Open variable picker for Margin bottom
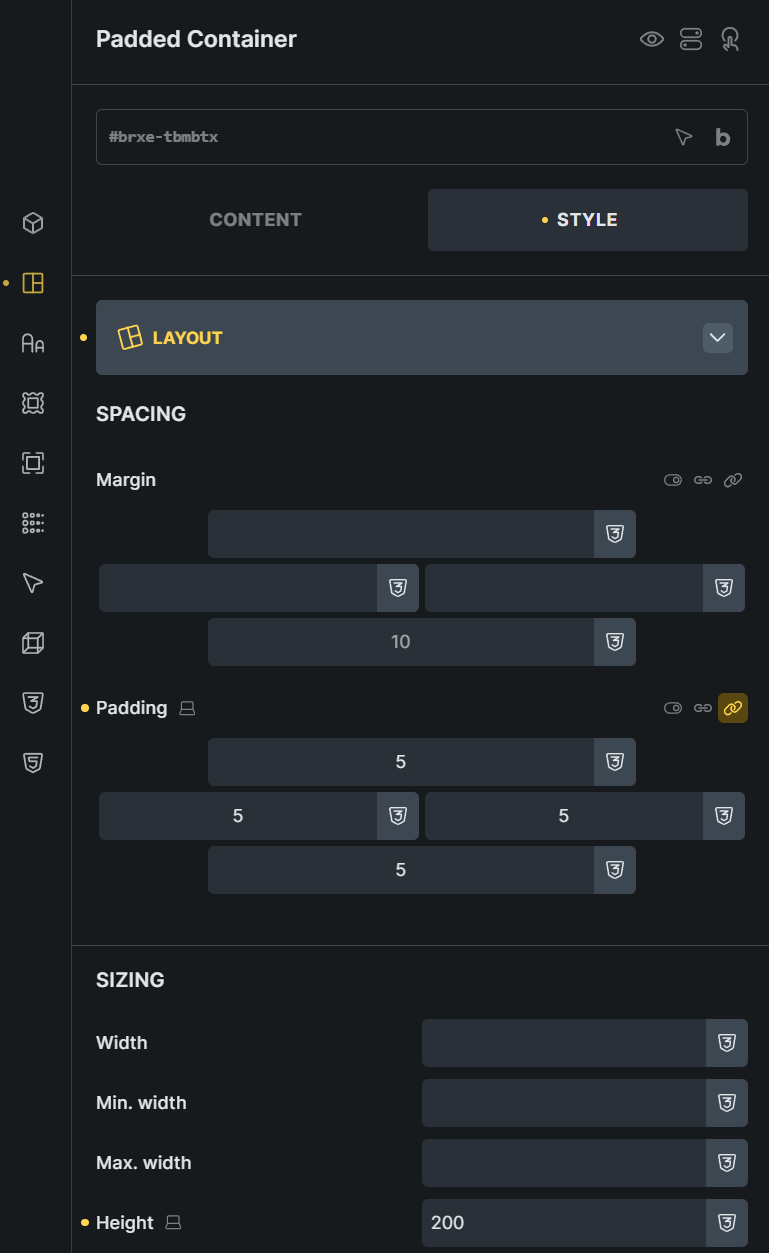This screenshot has width=769, height=1253. pos(615,642)
